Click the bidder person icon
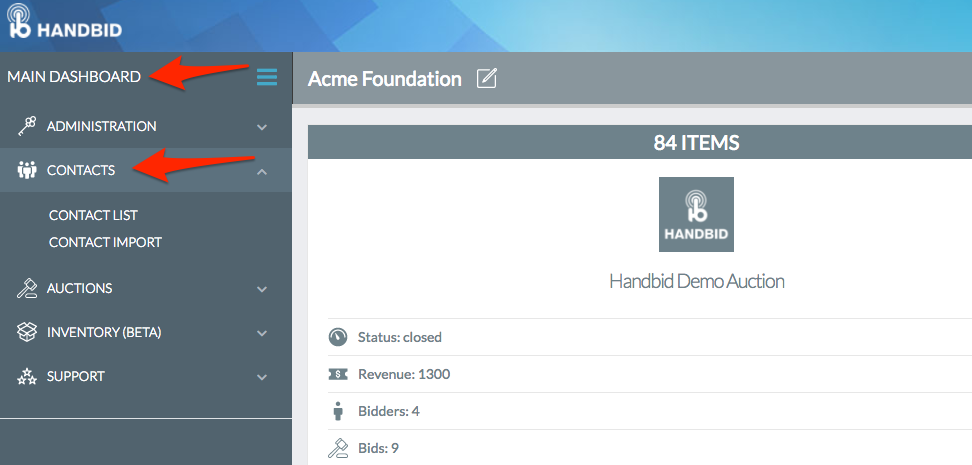This screenshot has width=972, height=465. pyautogui.click(x=338, y=411)
